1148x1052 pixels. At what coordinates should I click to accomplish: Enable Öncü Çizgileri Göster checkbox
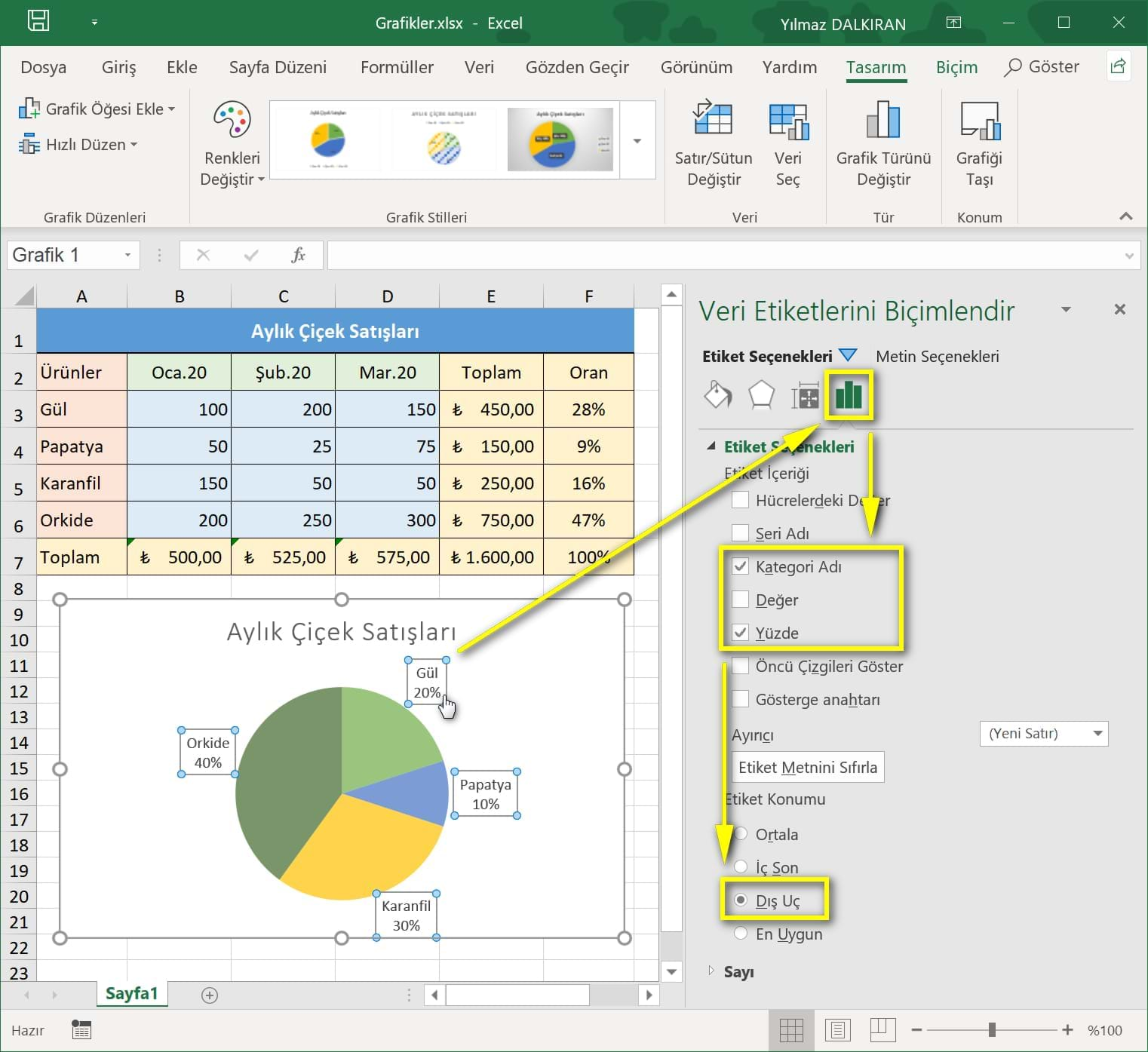point(741,666)
